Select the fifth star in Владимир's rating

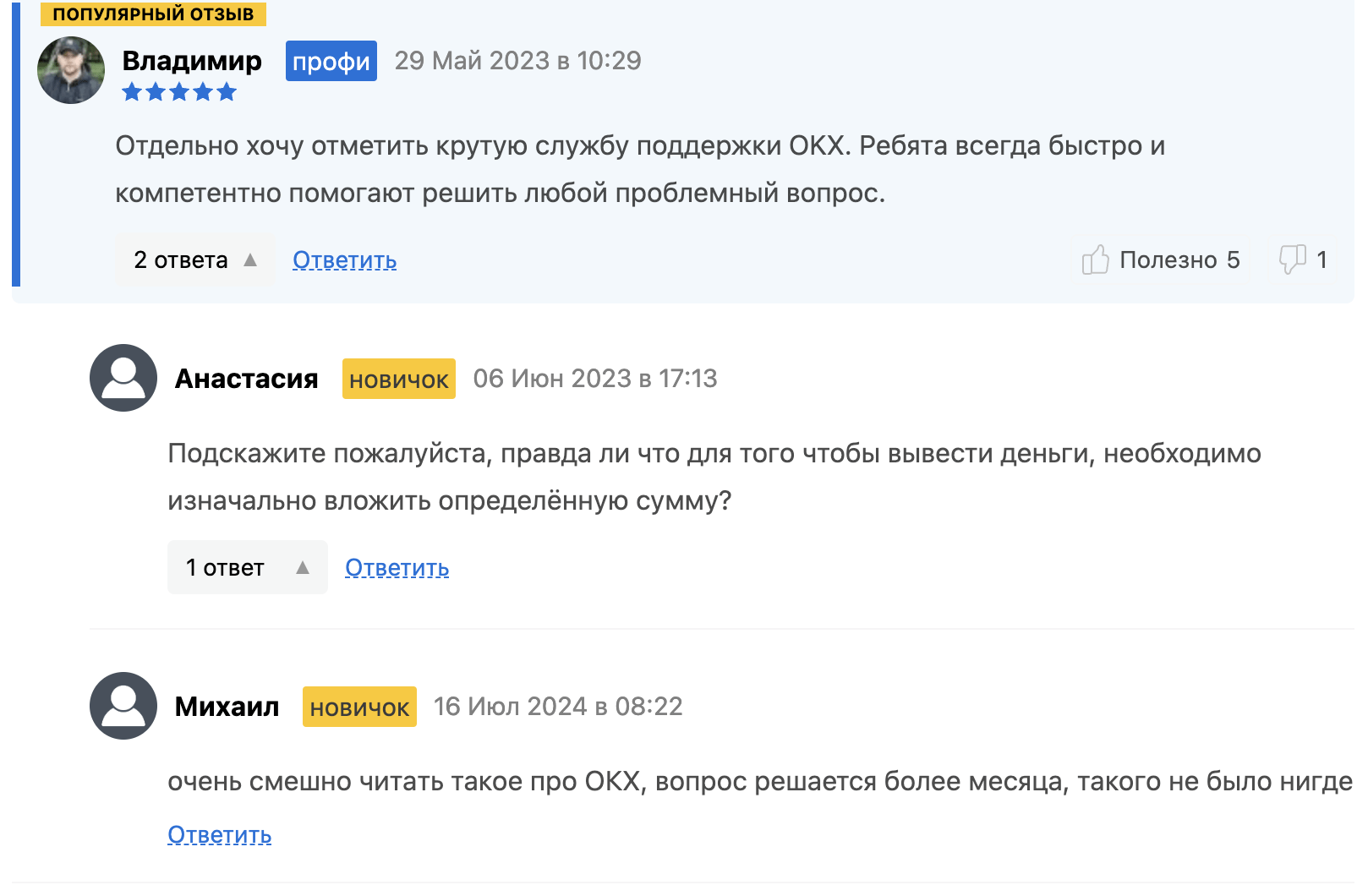click(x=227, y=92)
